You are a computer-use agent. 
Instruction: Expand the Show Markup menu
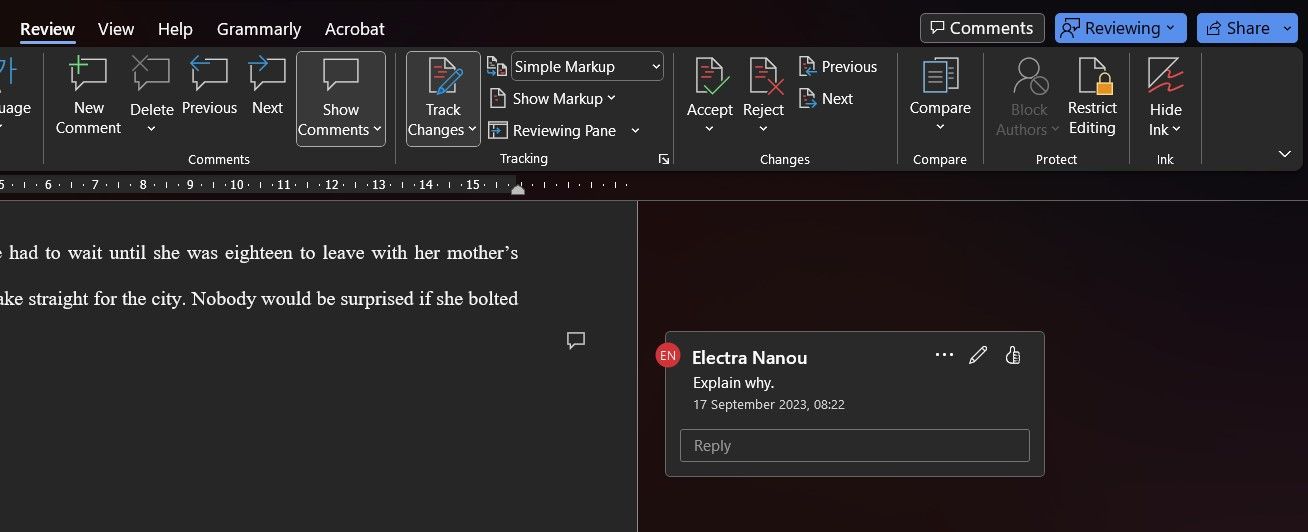pos(554,99)
